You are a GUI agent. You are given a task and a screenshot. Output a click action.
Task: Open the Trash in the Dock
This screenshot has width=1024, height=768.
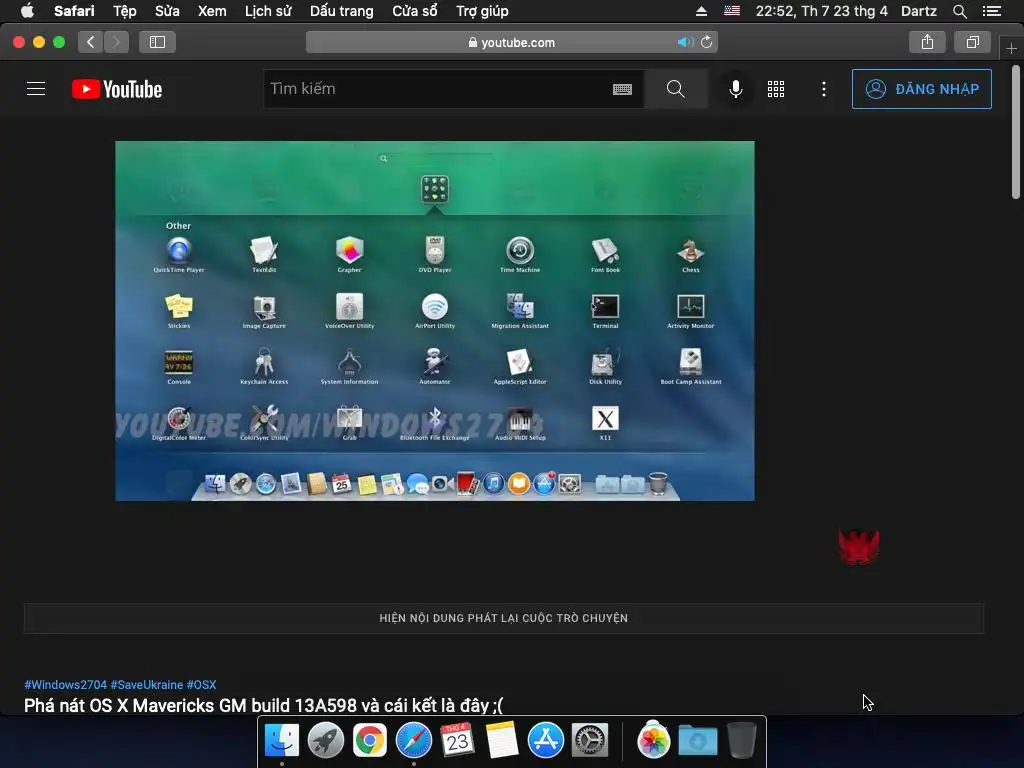click(741, 740)
